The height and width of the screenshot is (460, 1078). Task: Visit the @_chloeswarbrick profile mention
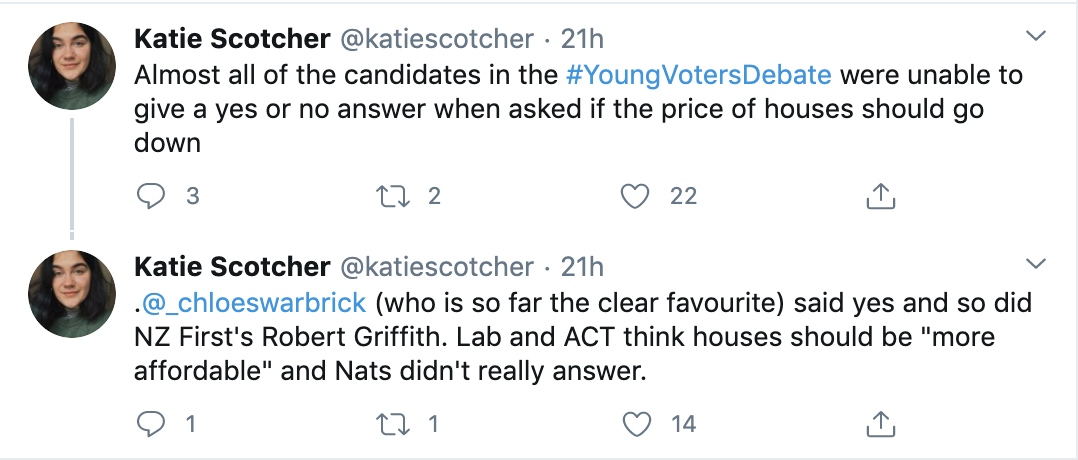(250, 303)
